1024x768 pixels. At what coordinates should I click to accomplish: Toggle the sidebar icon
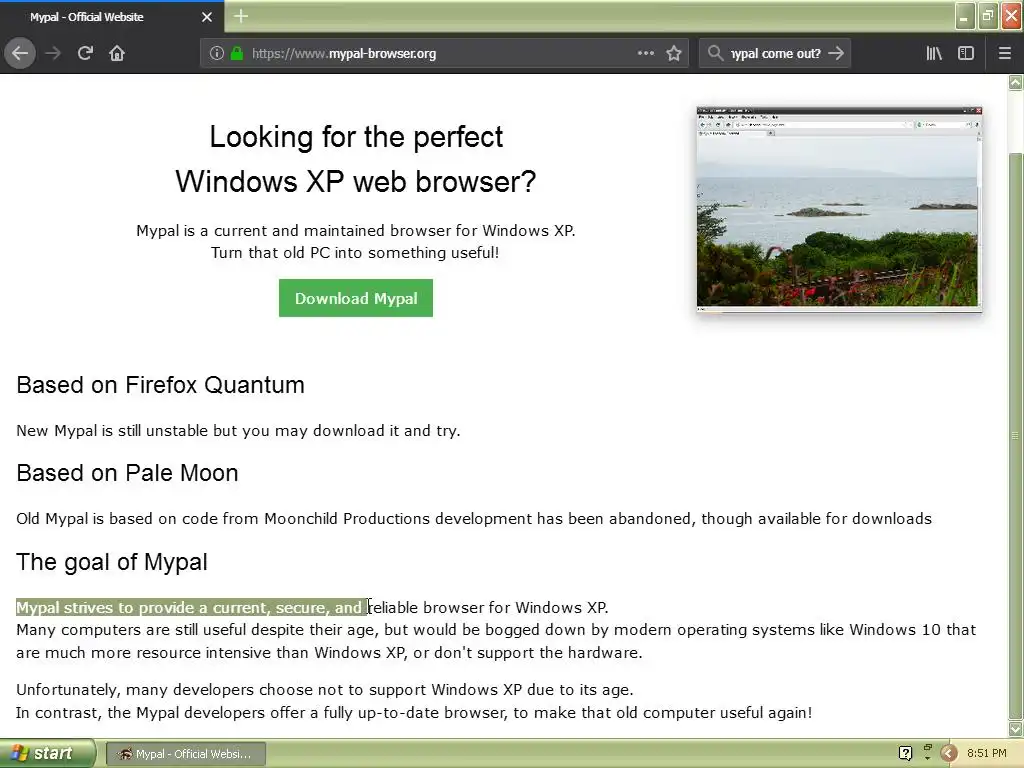point(966,53)
